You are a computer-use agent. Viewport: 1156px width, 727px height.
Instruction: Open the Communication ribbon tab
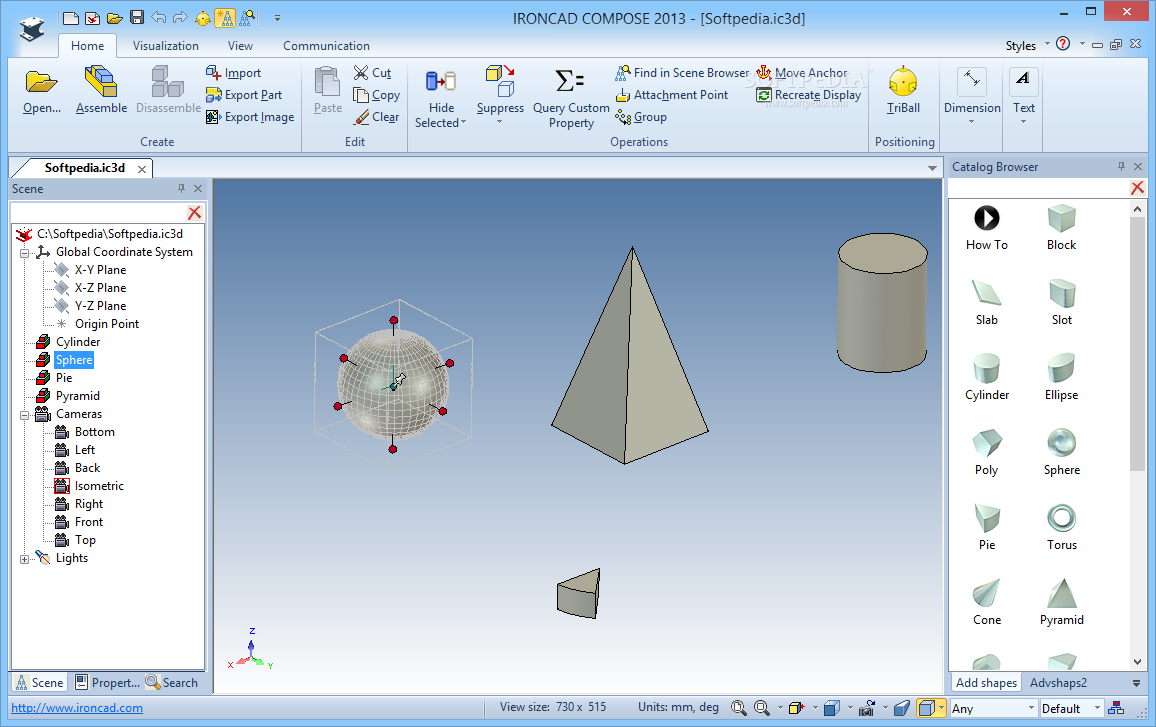pos(327,46)
